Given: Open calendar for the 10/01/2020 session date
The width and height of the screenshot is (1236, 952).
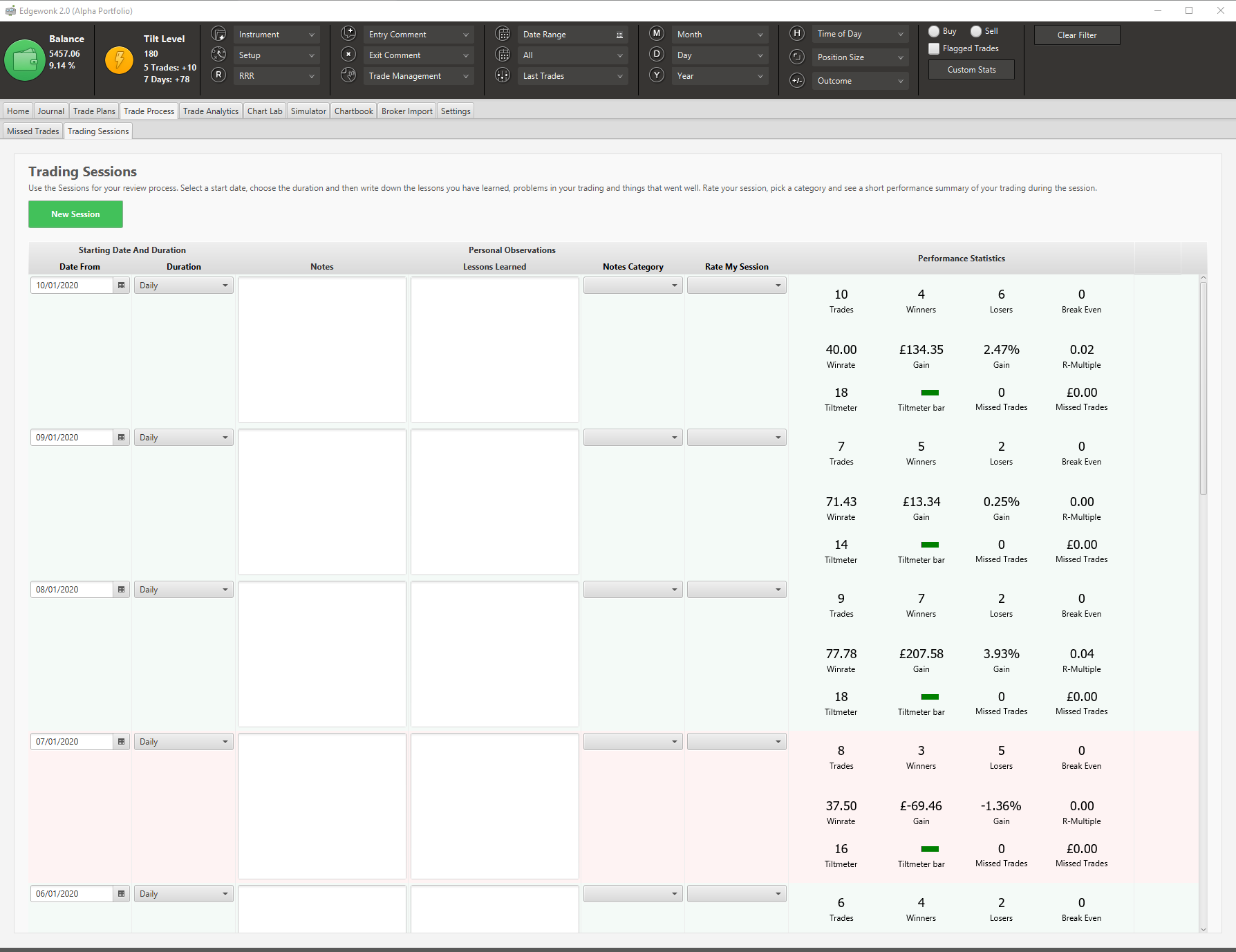Looking at the screenshot, I should (122, 286).
